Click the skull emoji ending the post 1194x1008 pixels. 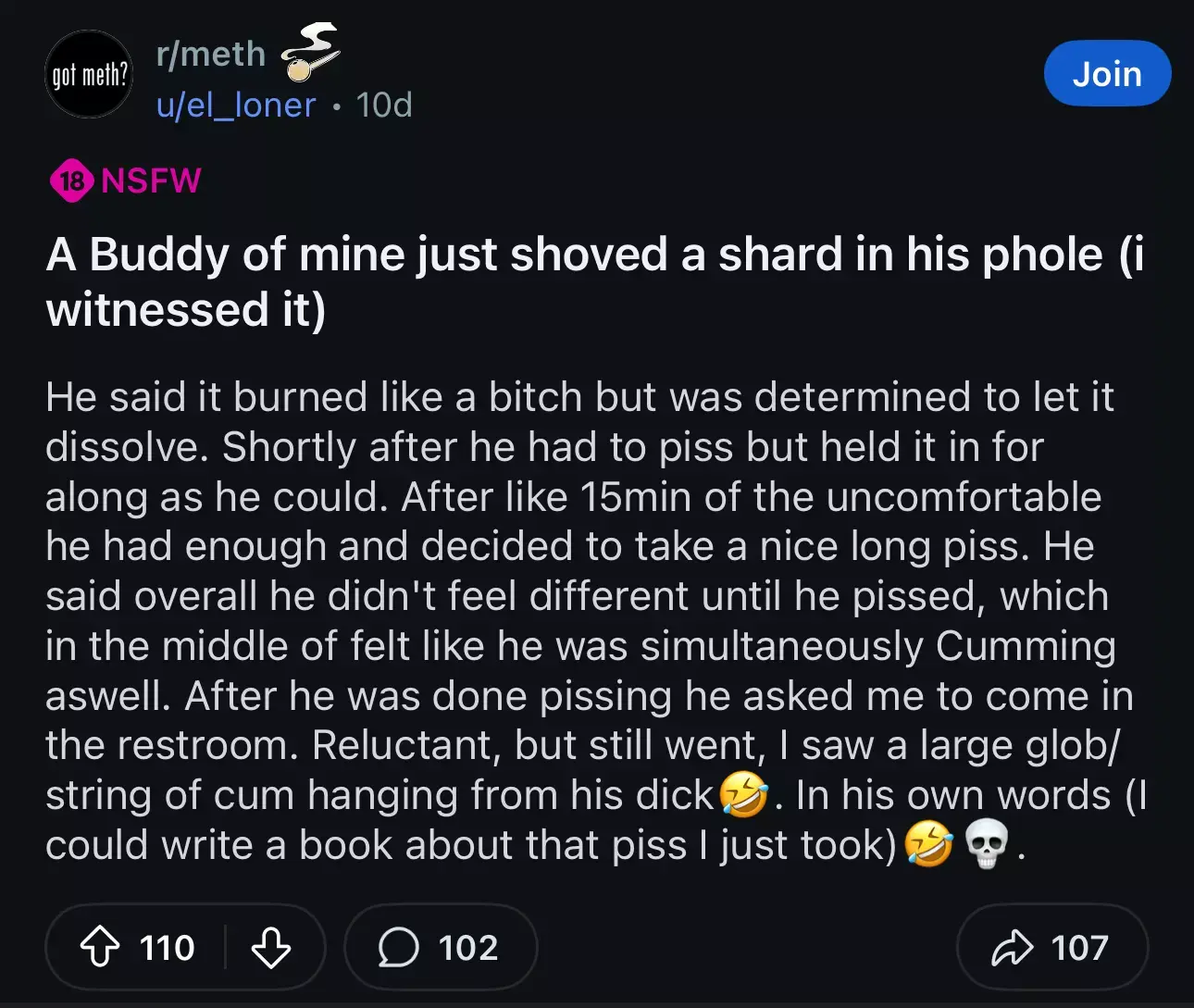click(x=987, y=845)
